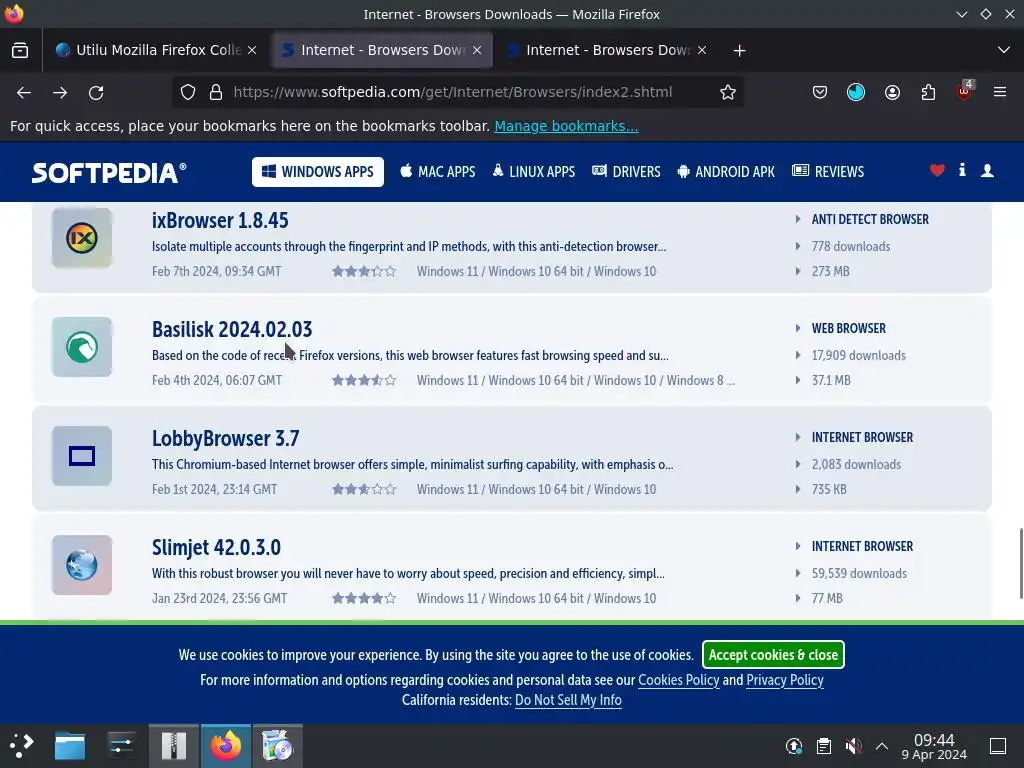This screenshot has width=1024, height=768.
Task: Open the Firefox account icon
Action: point(892,93)
